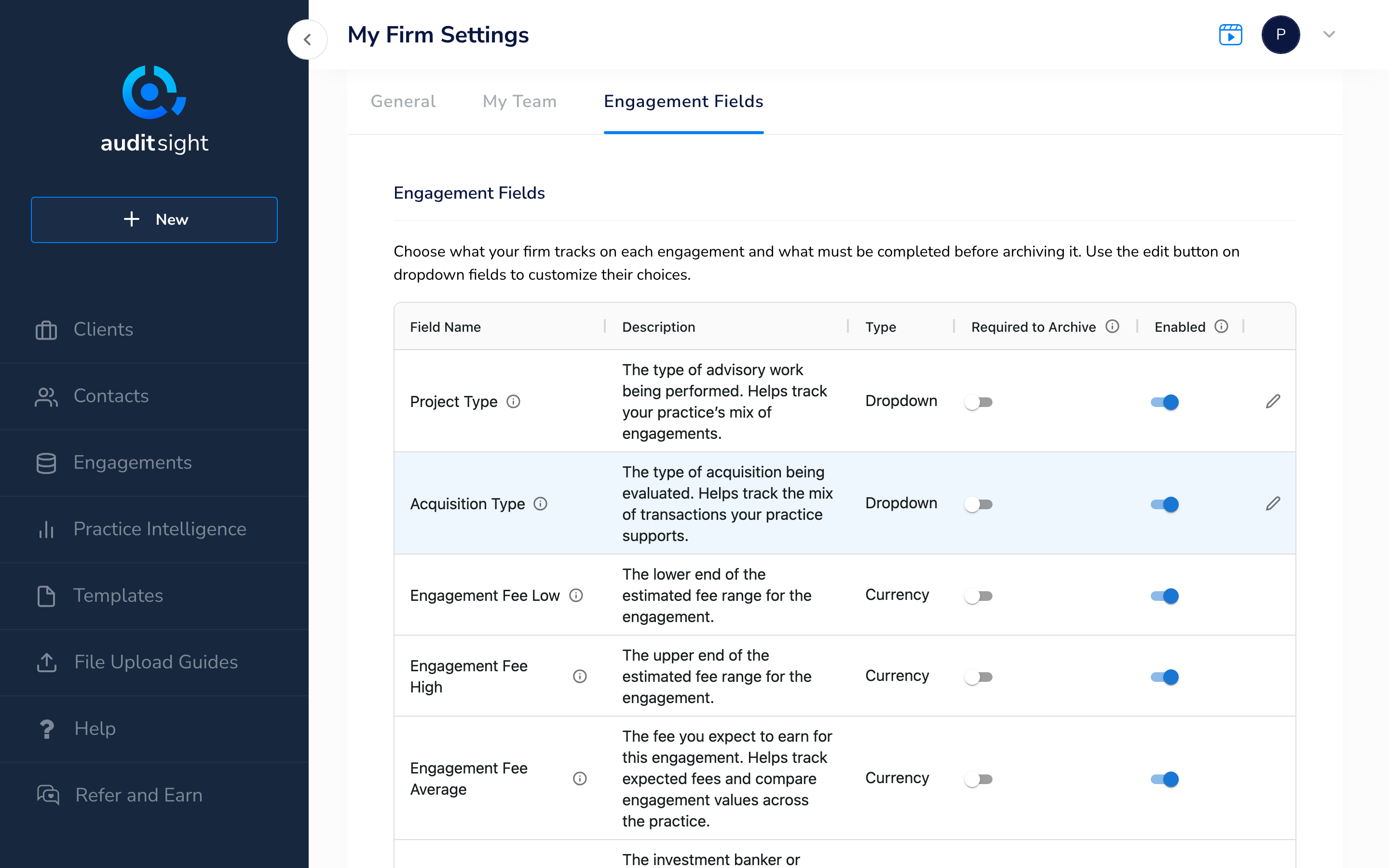The width and height of the screenshot is (1389, 868).
Task: Open File Upload Guides
Action: pos(154,663)
